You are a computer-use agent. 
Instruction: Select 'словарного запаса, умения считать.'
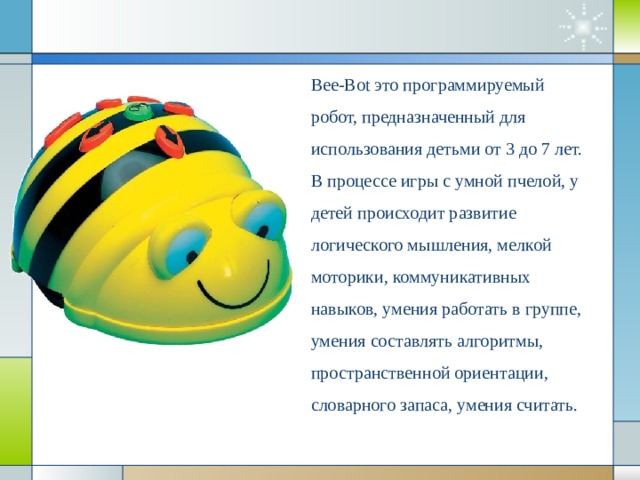tap(444, 406)
